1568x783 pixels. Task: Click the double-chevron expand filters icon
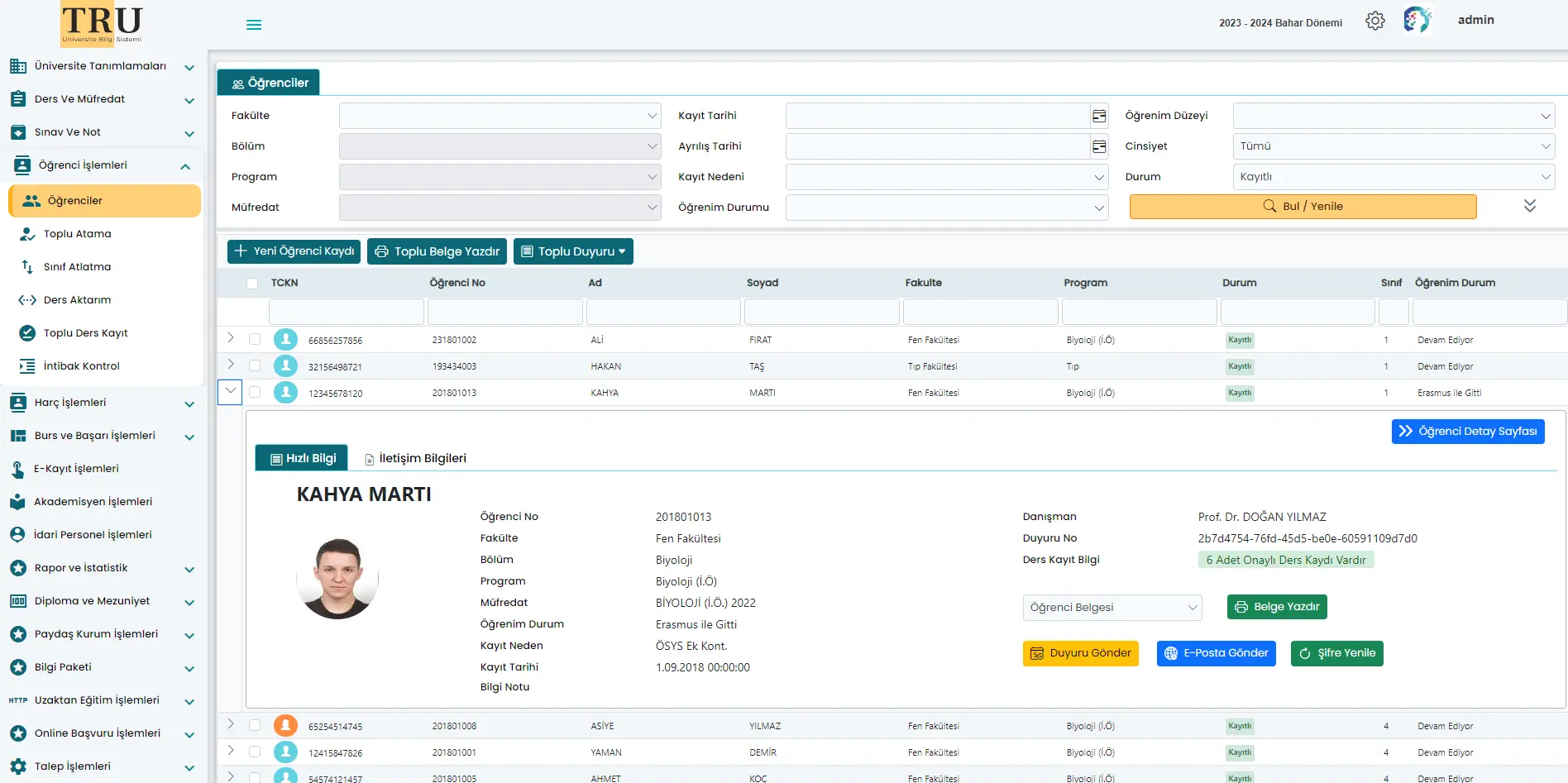coord(1529,206)
